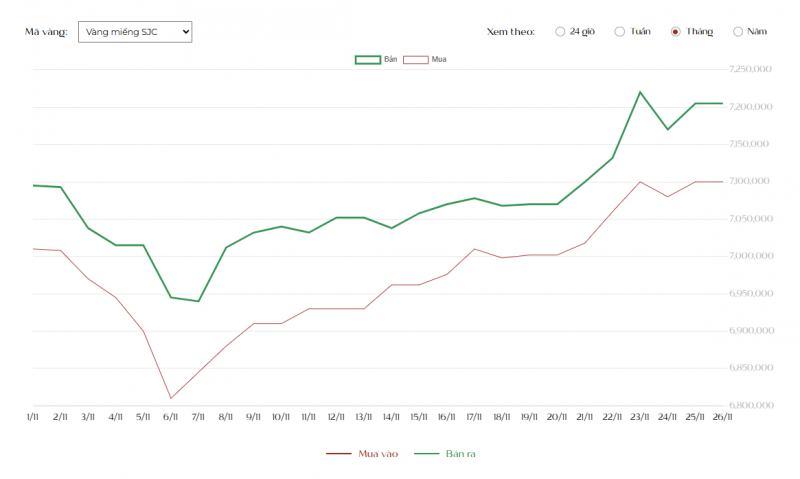Click green line endpoint at 26/11
The width and height of the screenshot is (800, 479).
point(722,103)
